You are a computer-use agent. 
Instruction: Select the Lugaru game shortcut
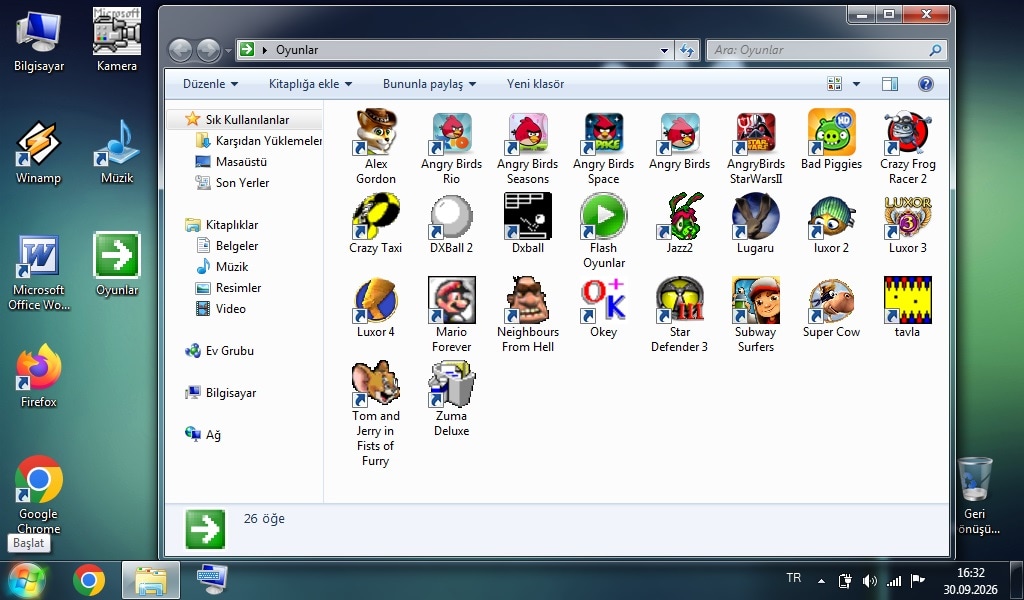click(756, 223)
